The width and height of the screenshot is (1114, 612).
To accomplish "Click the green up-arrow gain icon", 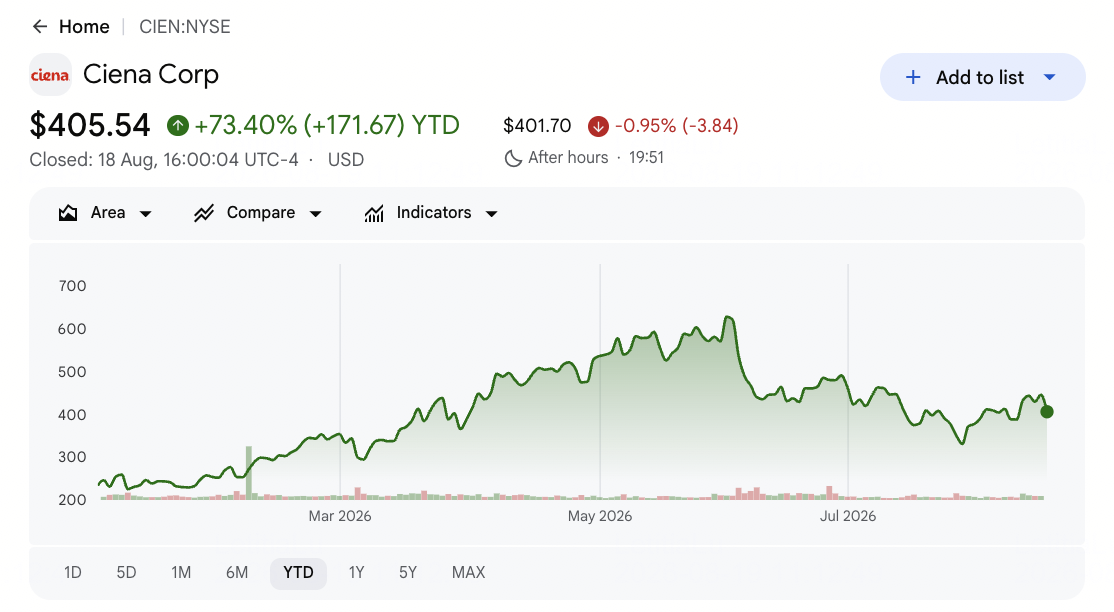I will 178,126.
